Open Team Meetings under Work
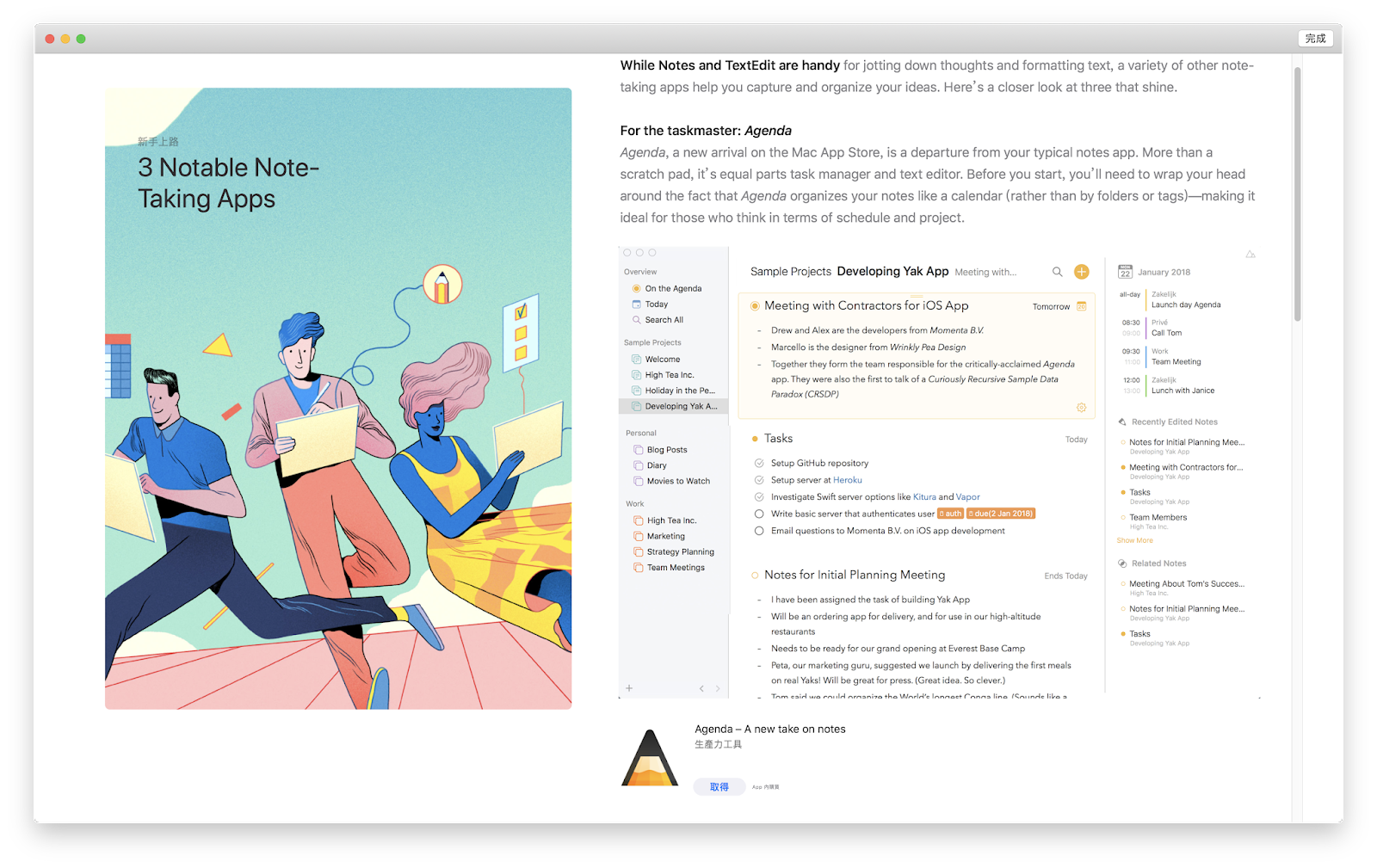The image size is (1377, 868). tap(675, 567)
